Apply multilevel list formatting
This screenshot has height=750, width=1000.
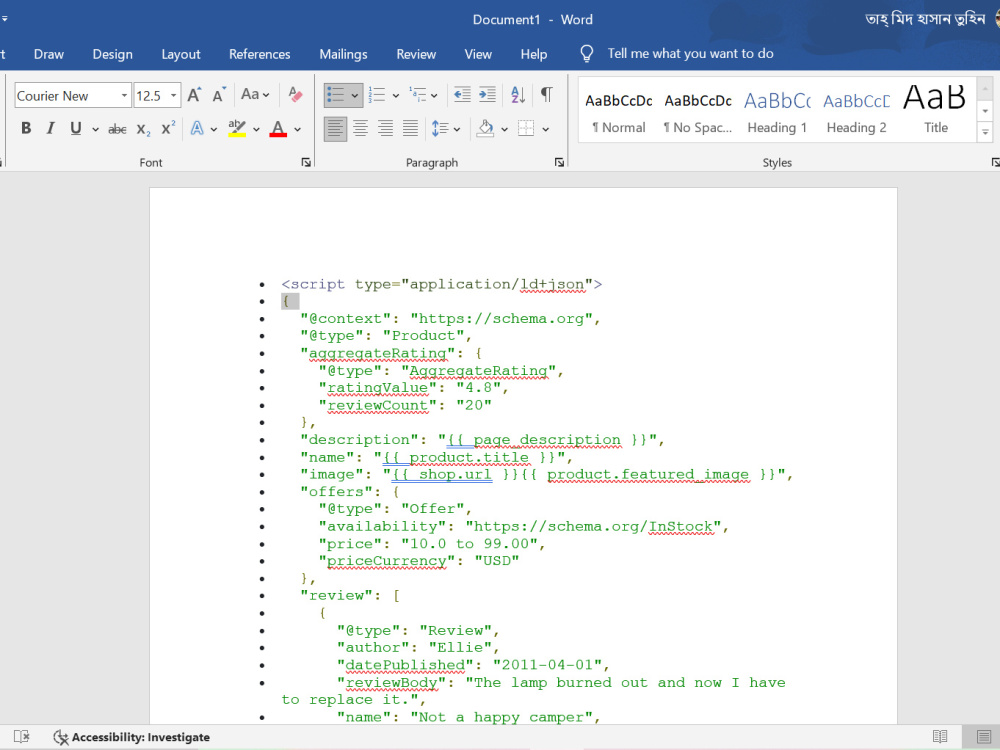(x=418, y=95)
